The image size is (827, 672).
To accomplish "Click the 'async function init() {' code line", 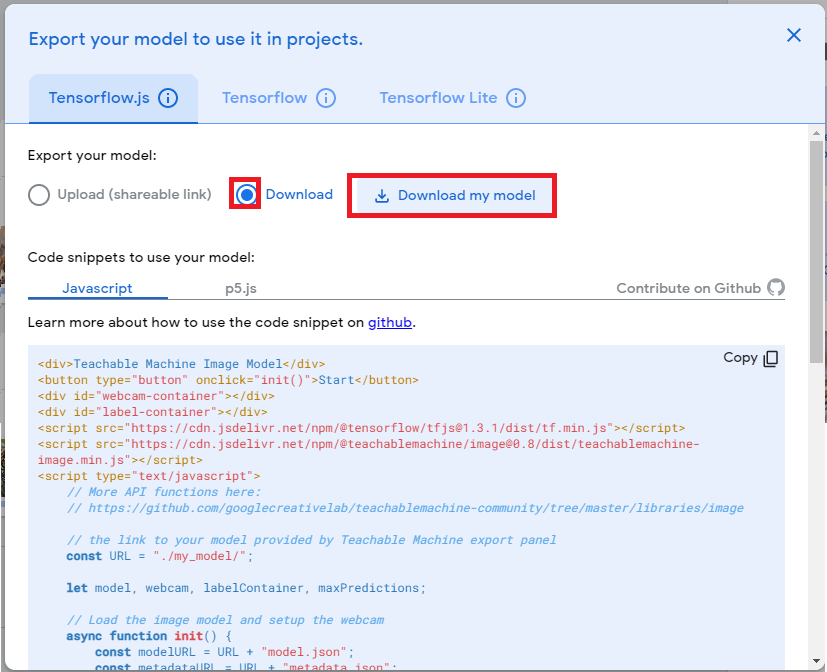I will coord(149,636).
